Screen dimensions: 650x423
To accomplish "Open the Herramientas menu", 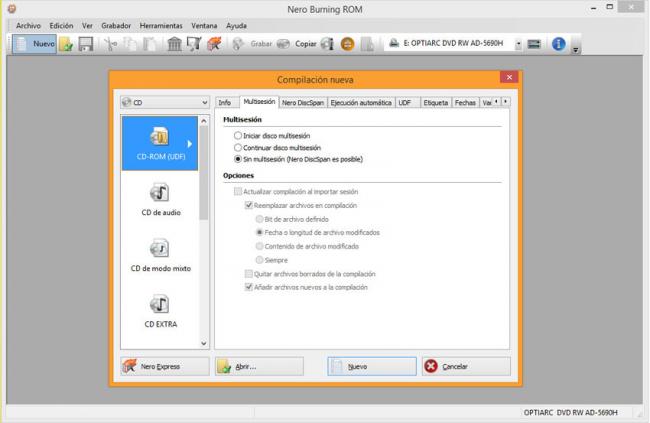I will click(x=161, y=26).
